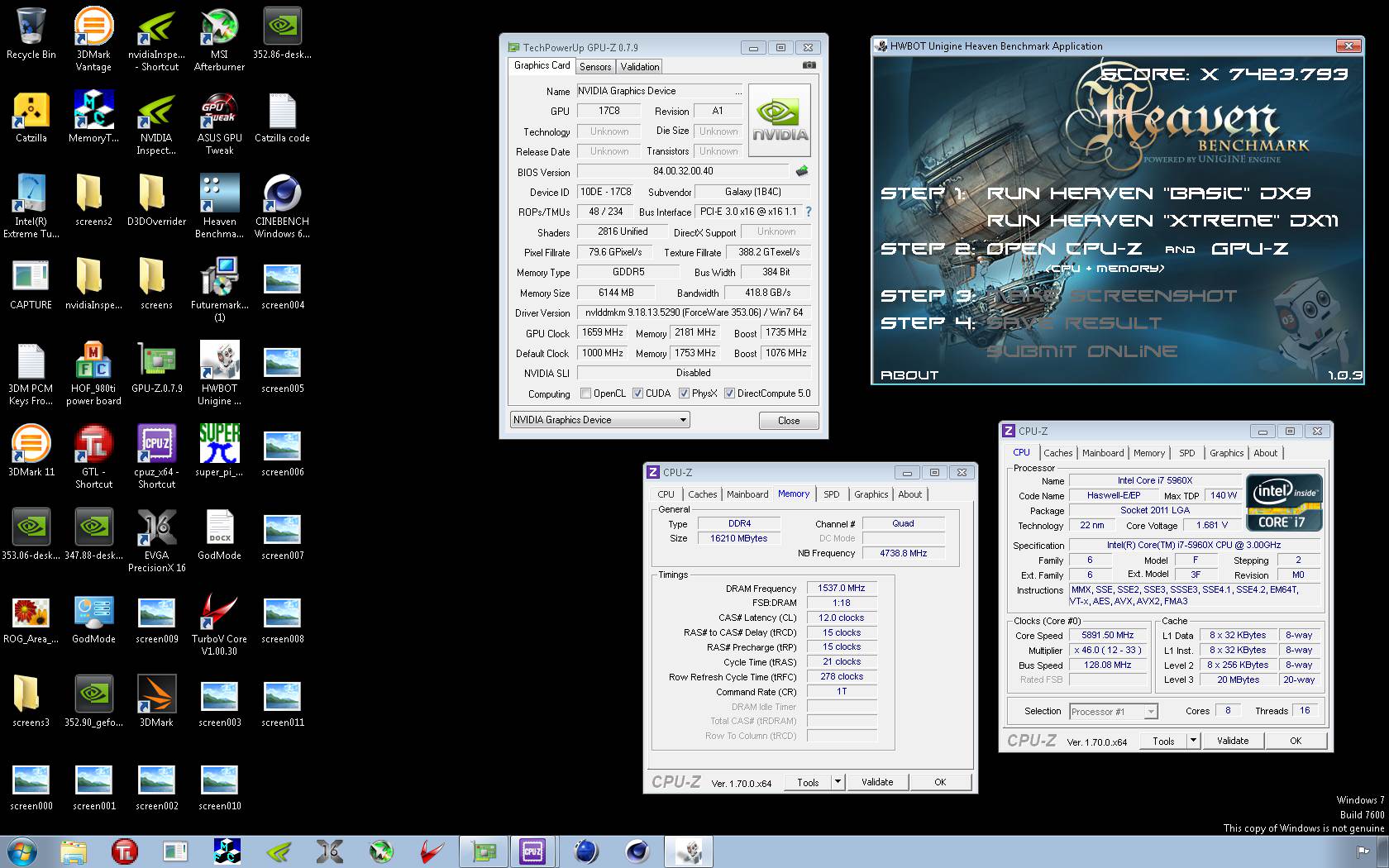The height and width of the screenshot is (868, 1389).
Task: Open Processor #1 selection dropdown
Action: tap(1113, 712)
